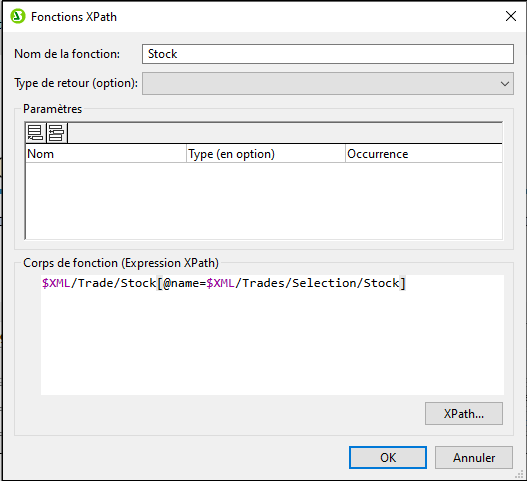Open the XPath... expression builder
Image resolution: width=527 pixels, height=481 pixels.
pos(463,413)
